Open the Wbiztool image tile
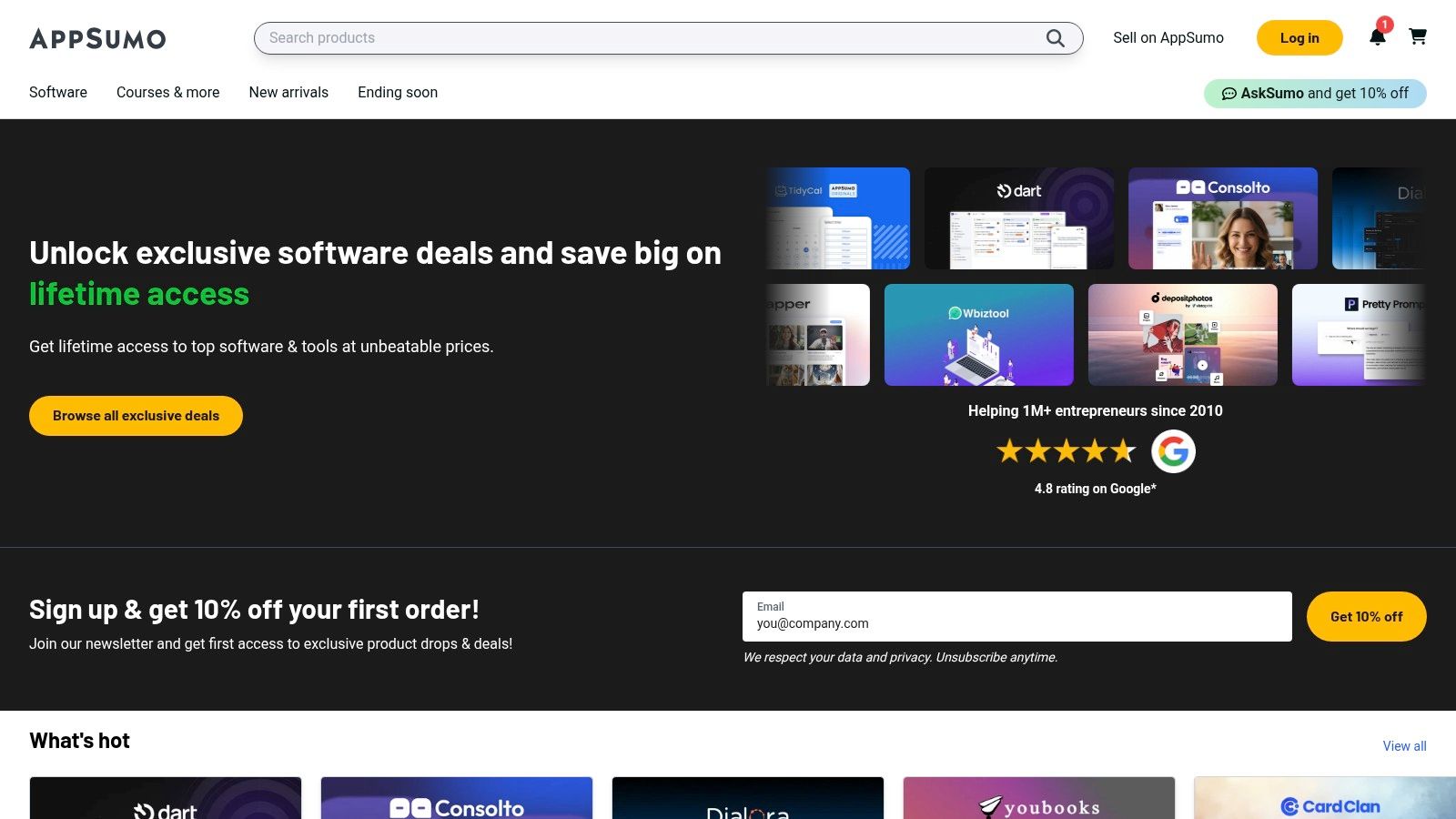The width and height of the screenshot is (1456, 819). click(x=979, y=334)
